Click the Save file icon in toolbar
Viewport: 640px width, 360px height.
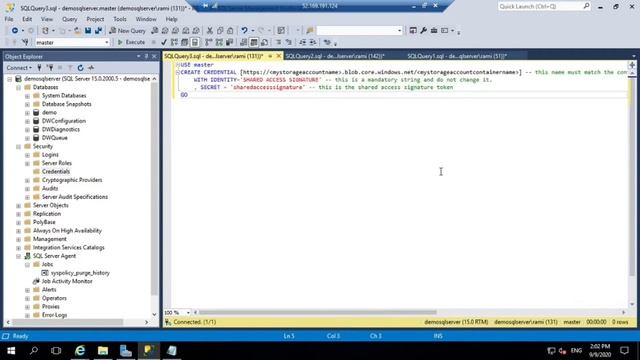tap(88, 31)
